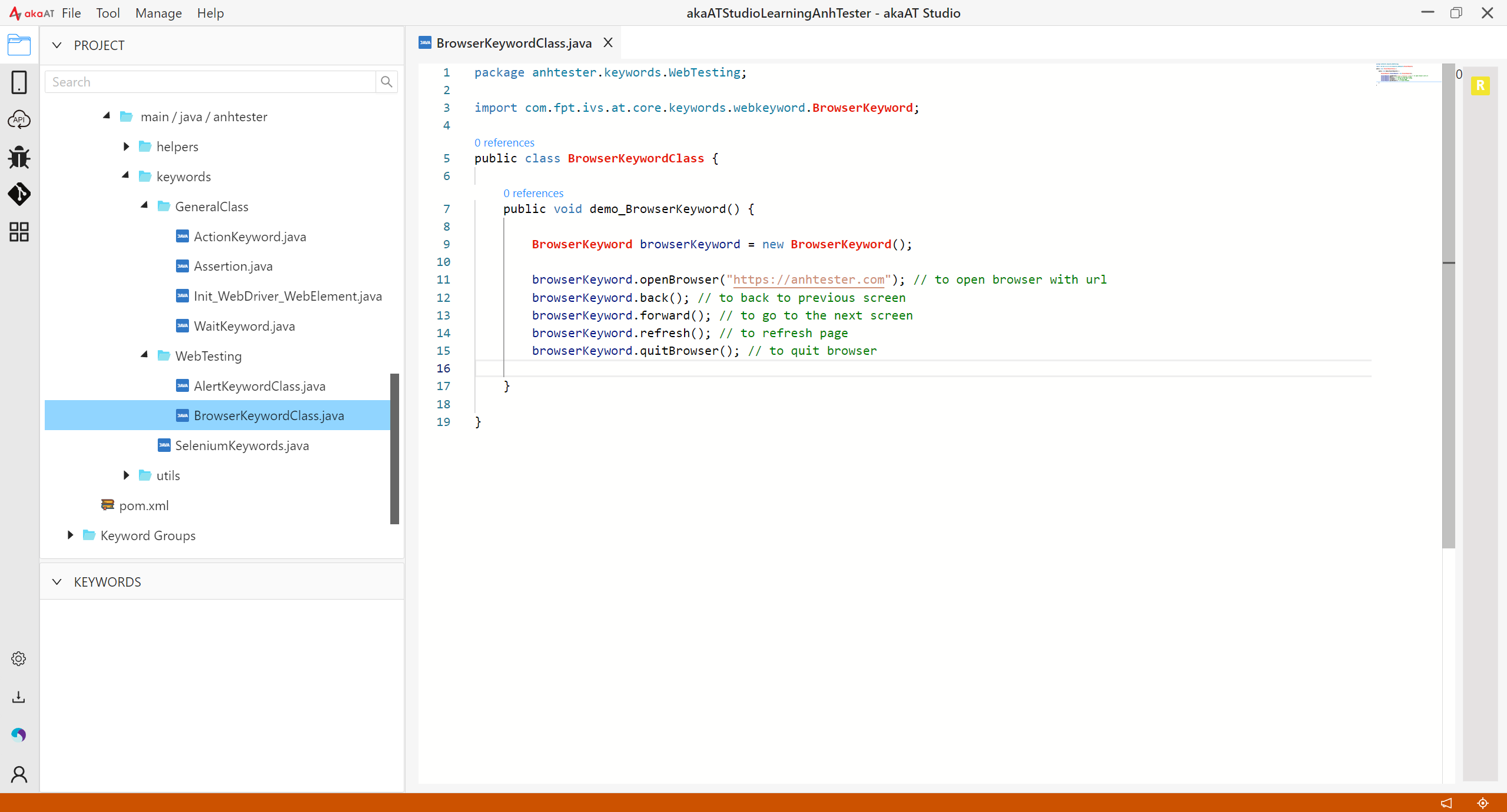Open the user account icon
The width and height of the screenshot is (1507, 812).
pyautogui.click(x=19, y=774)
